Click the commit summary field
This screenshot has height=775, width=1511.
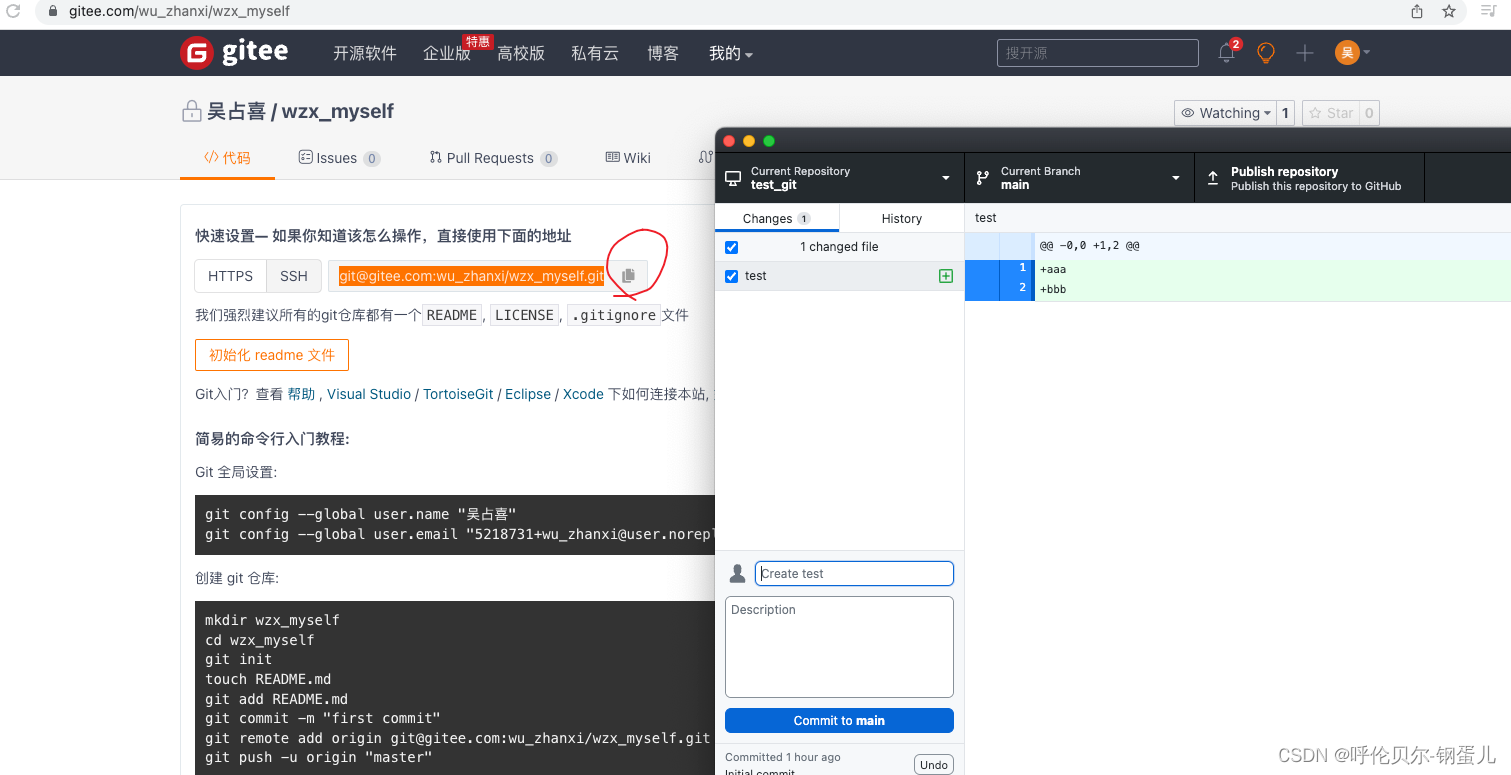[854, 573]
